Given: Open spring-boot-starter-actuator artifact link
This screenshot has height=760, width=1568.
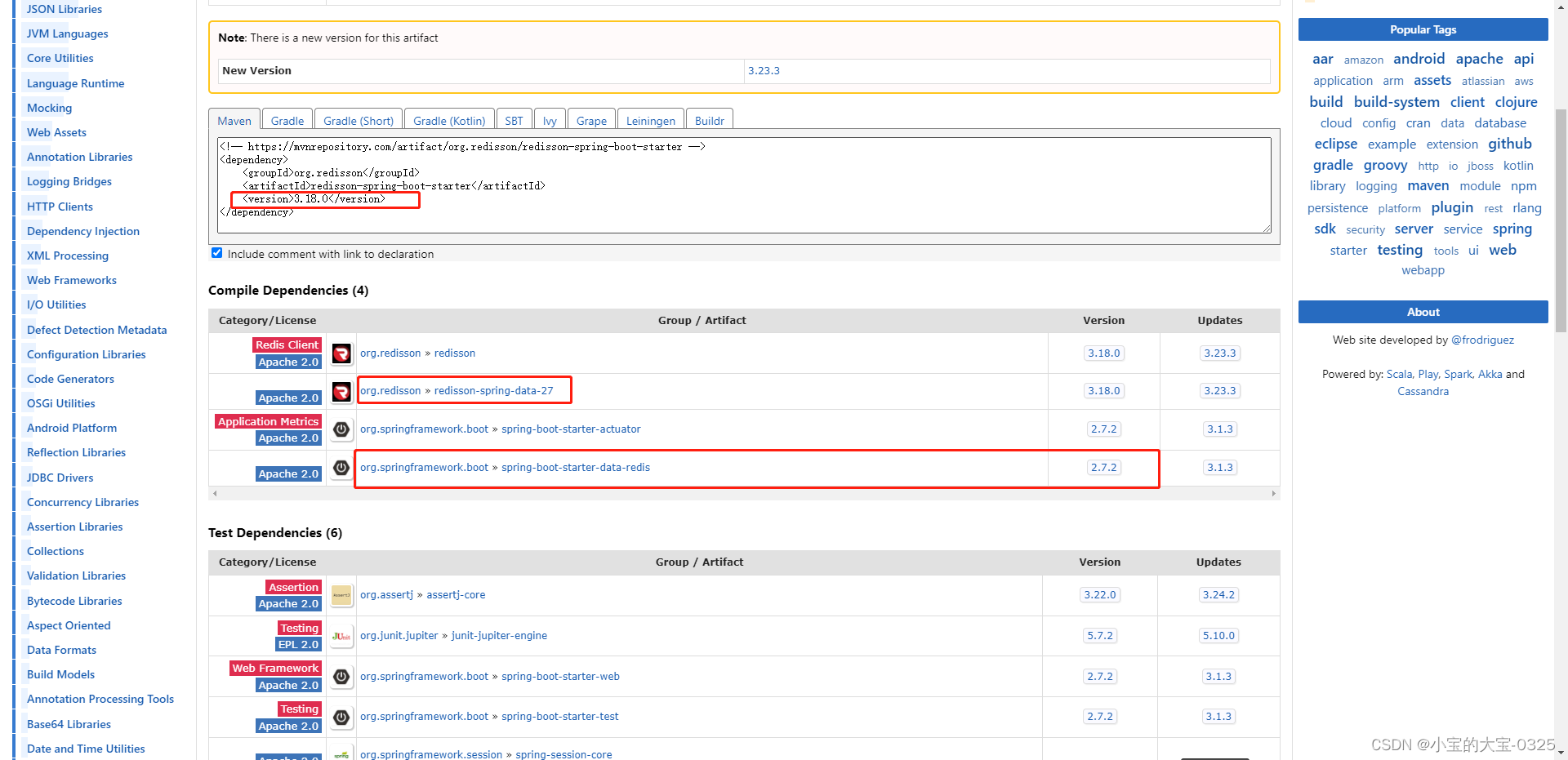Looking at the screenshot, I should (x=571, y=429).
